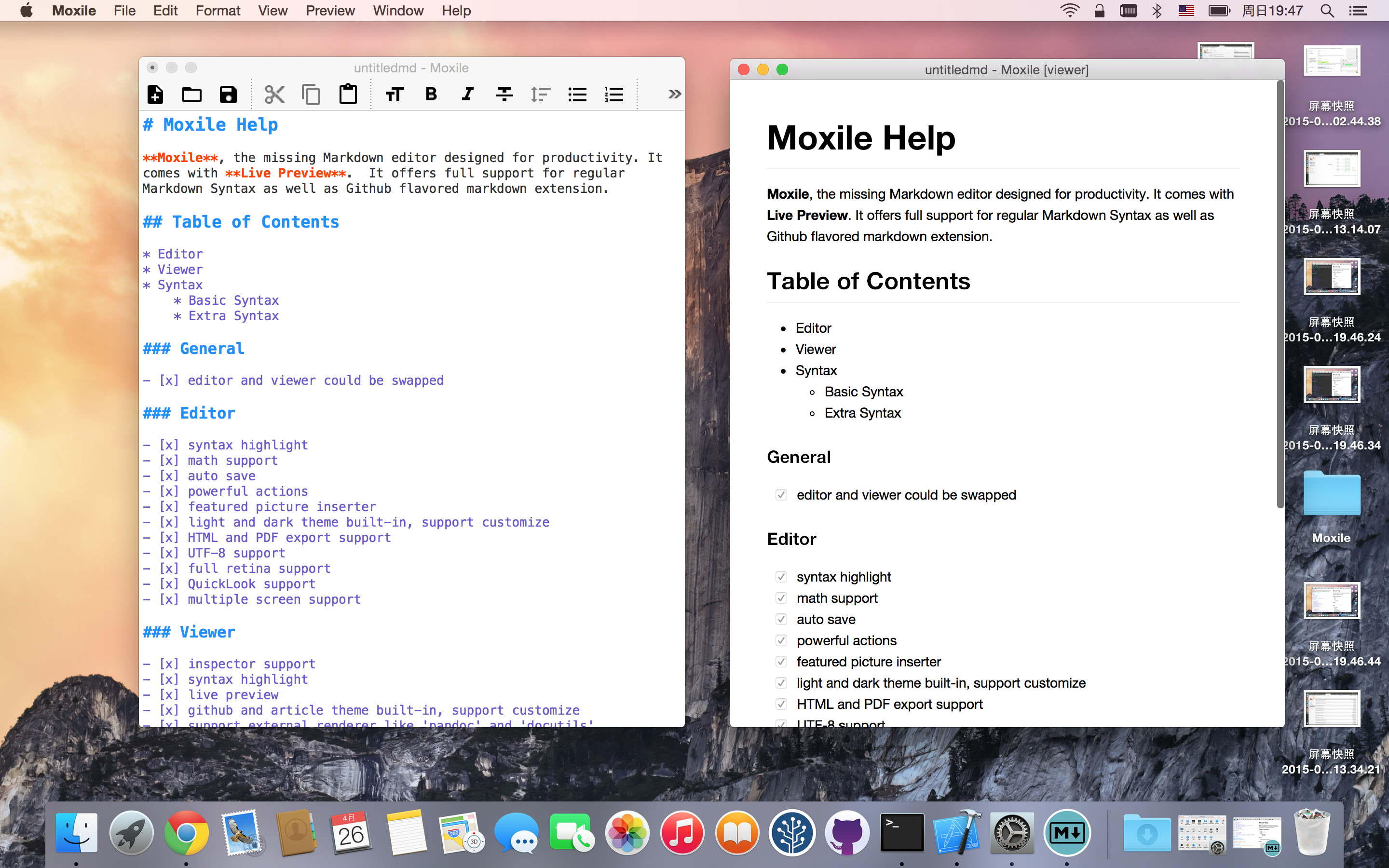Viewport: 1389px width, 868px height.
Task: Click the line spacing toolbar icon
Action: tap(541, 94)
